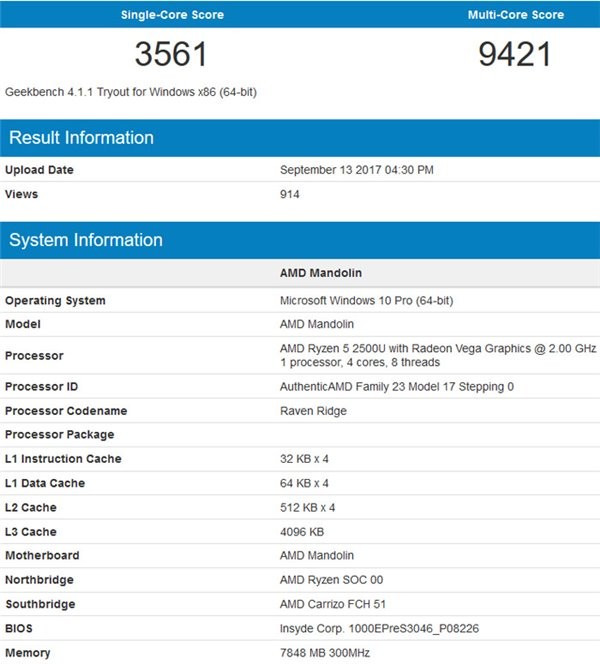Select the AMD Carrizo FCH 51 value
The width and height of the screenshot is (600, 664).
point(333,604)
